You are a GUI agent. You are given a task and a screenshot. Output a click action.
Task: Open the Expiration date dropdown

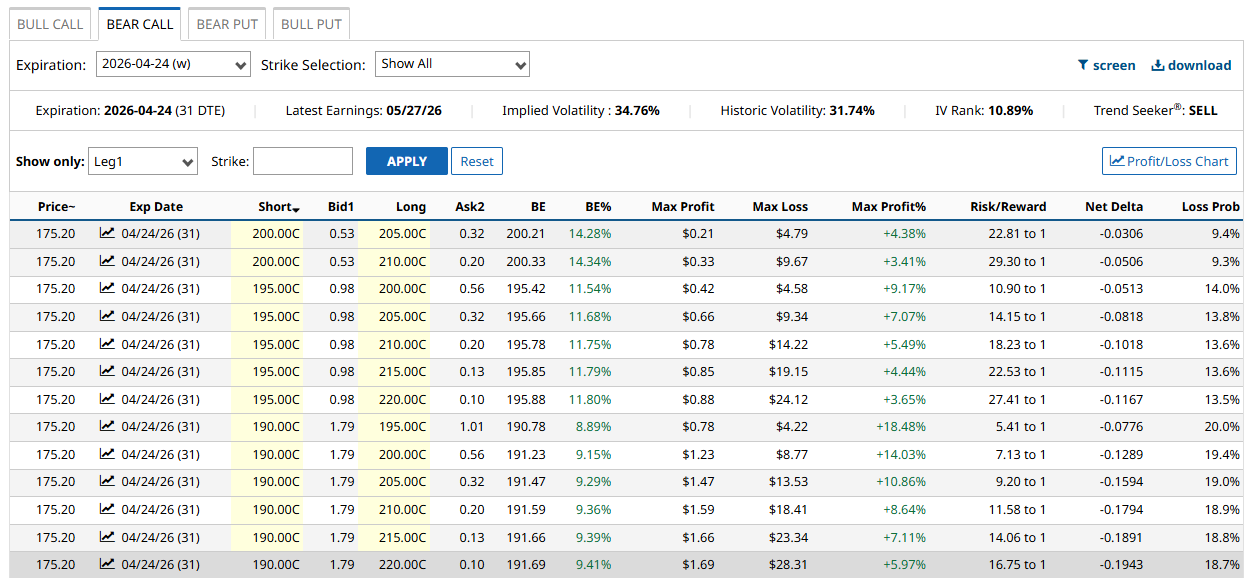[x=173, y=65]
